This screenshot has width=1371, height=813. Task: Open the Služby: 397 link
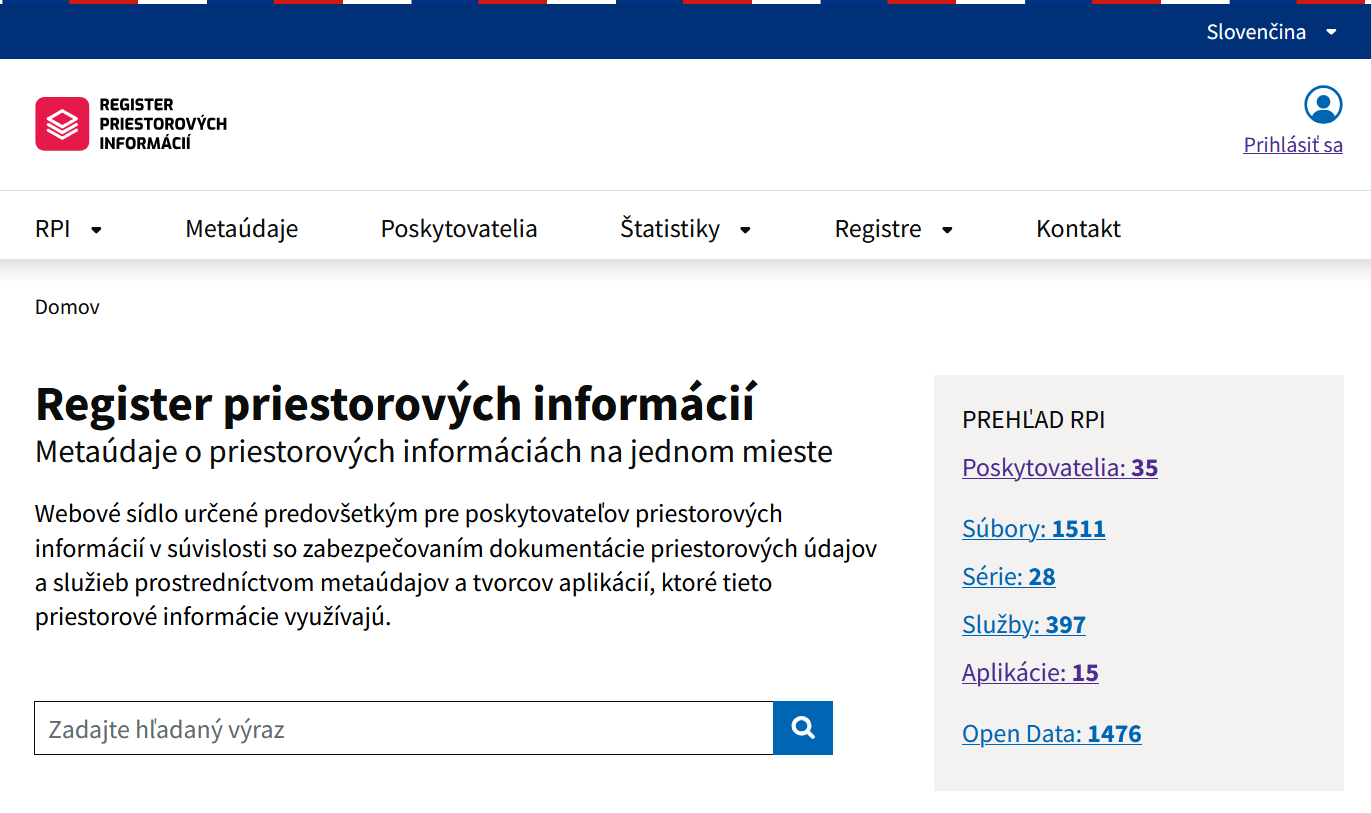(1023, 625)
